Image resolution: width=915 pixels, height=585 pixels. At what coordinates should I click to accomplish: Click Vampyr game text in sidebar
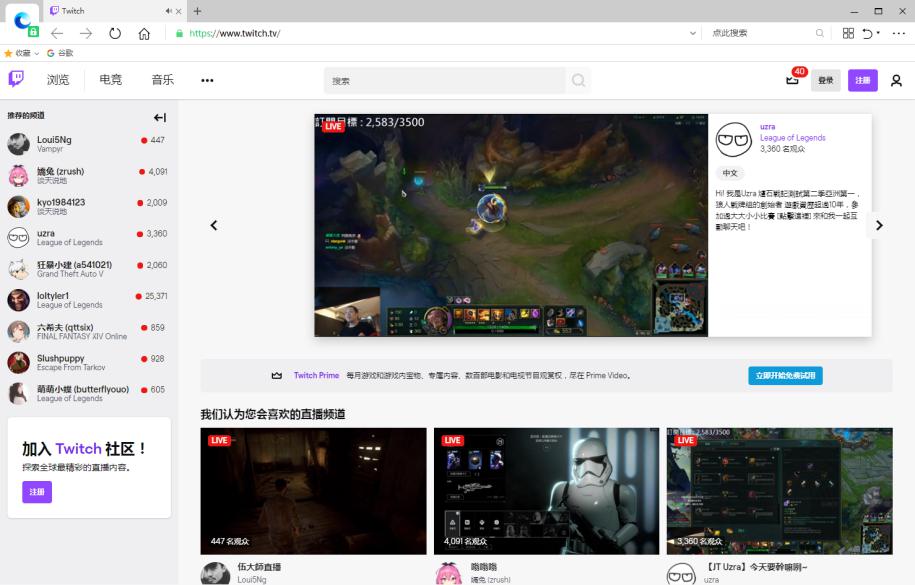click(x=50, y=149)
